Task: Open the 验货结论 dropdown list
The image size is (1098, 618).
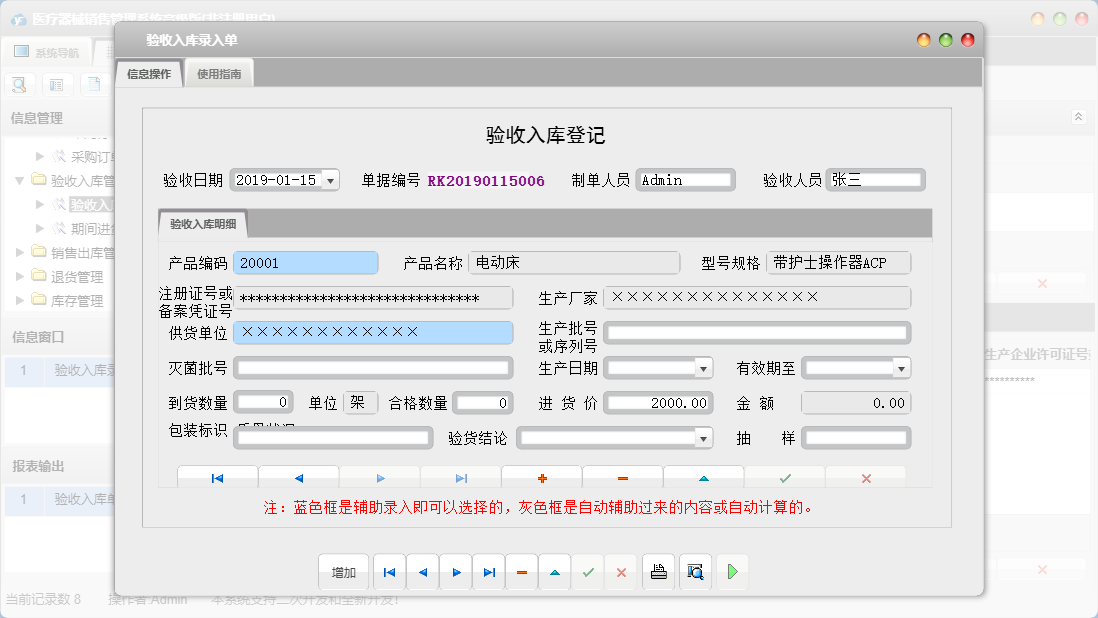Action: point(703,437)
